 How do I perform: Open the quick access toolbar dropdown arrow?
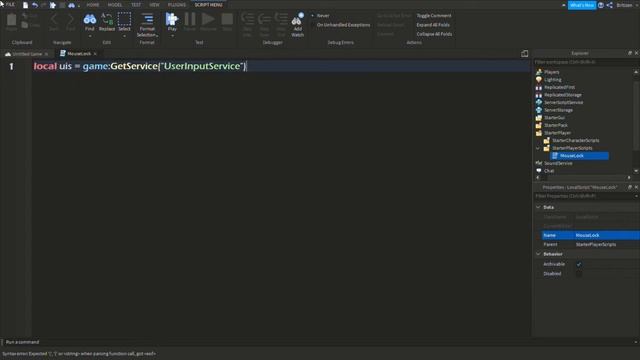79,6
